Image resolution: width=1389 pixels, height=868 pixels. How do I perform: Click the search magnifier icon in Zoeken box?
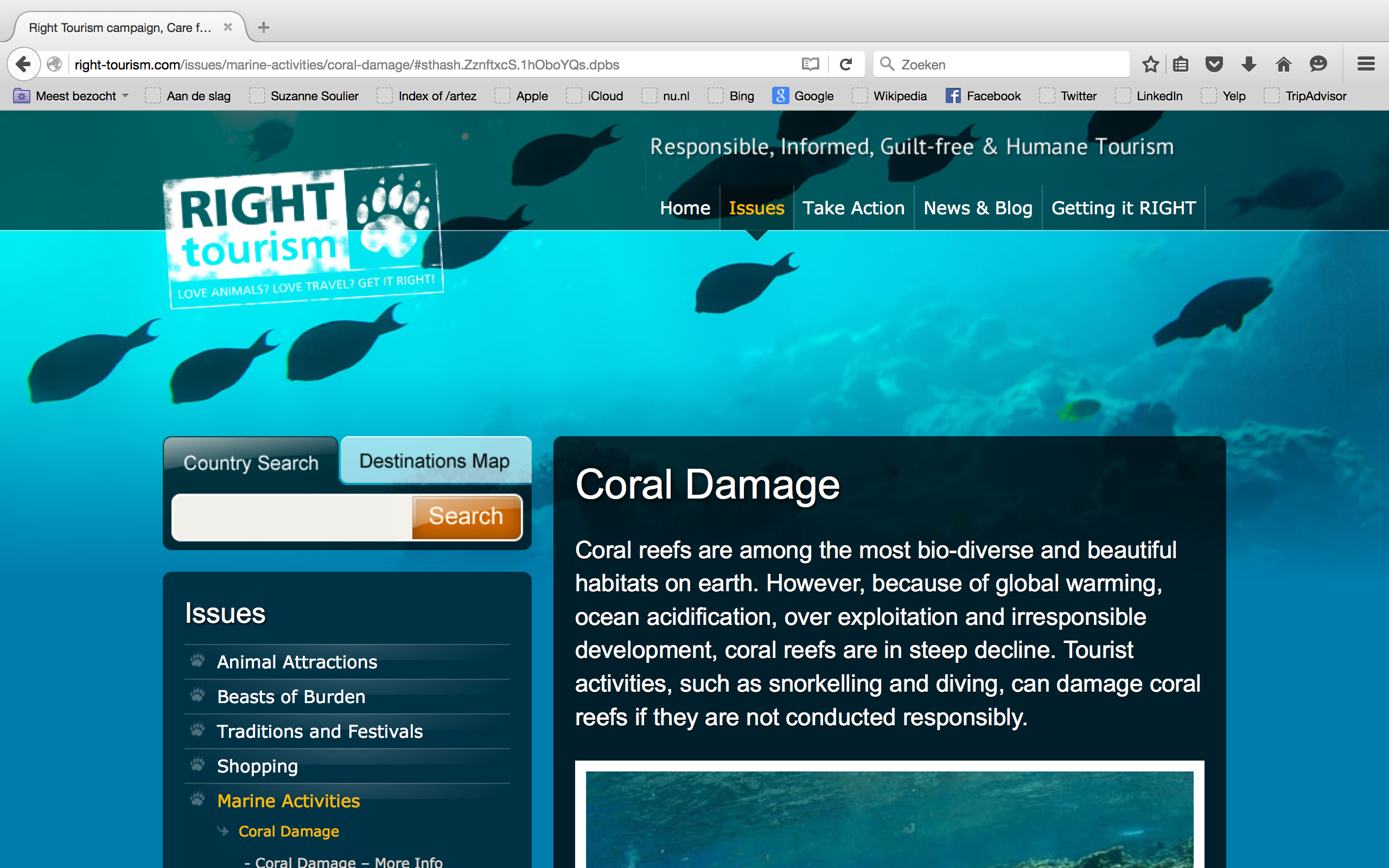[887, 63]
